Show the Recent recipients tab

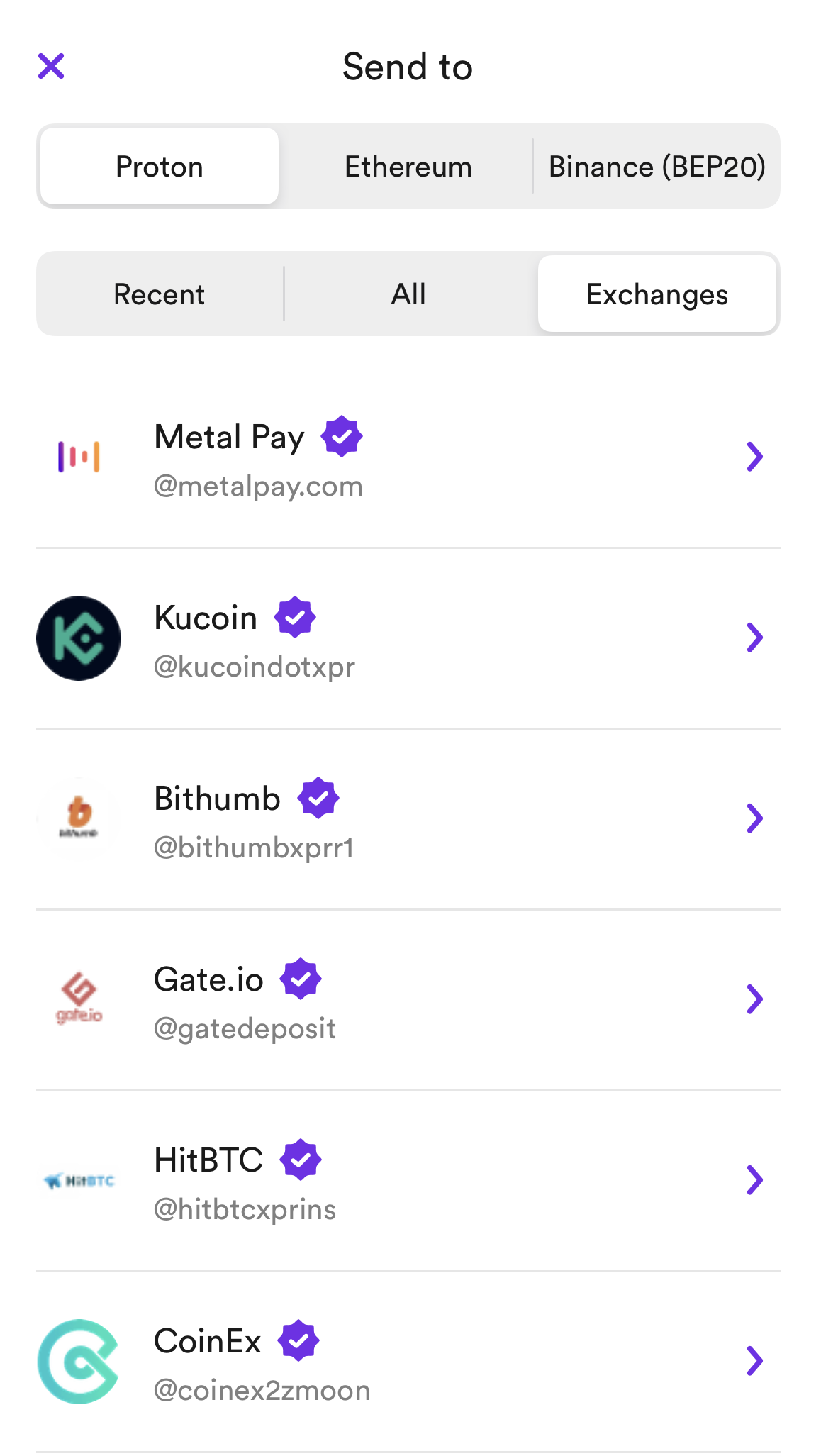pos(160,294)
